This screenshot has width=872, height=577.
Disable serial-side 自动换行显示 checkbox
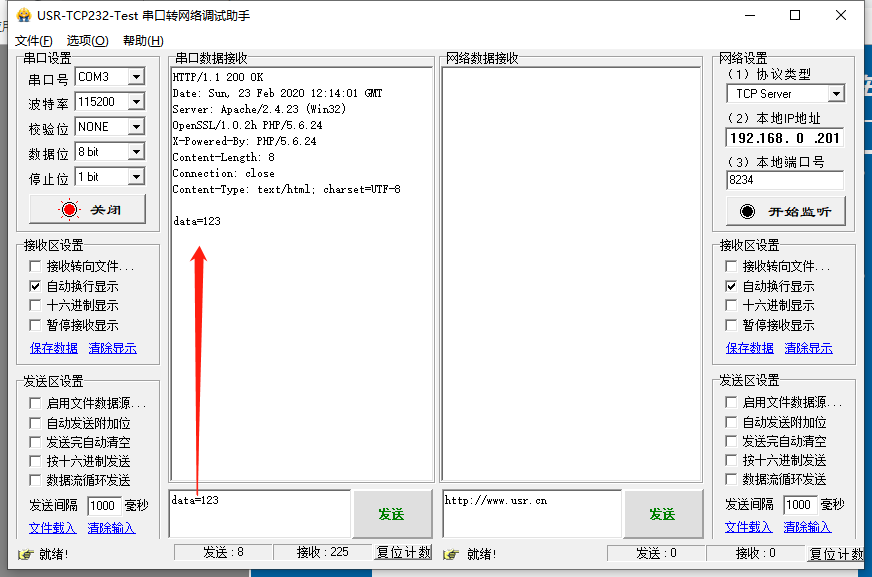pos(36,286)
